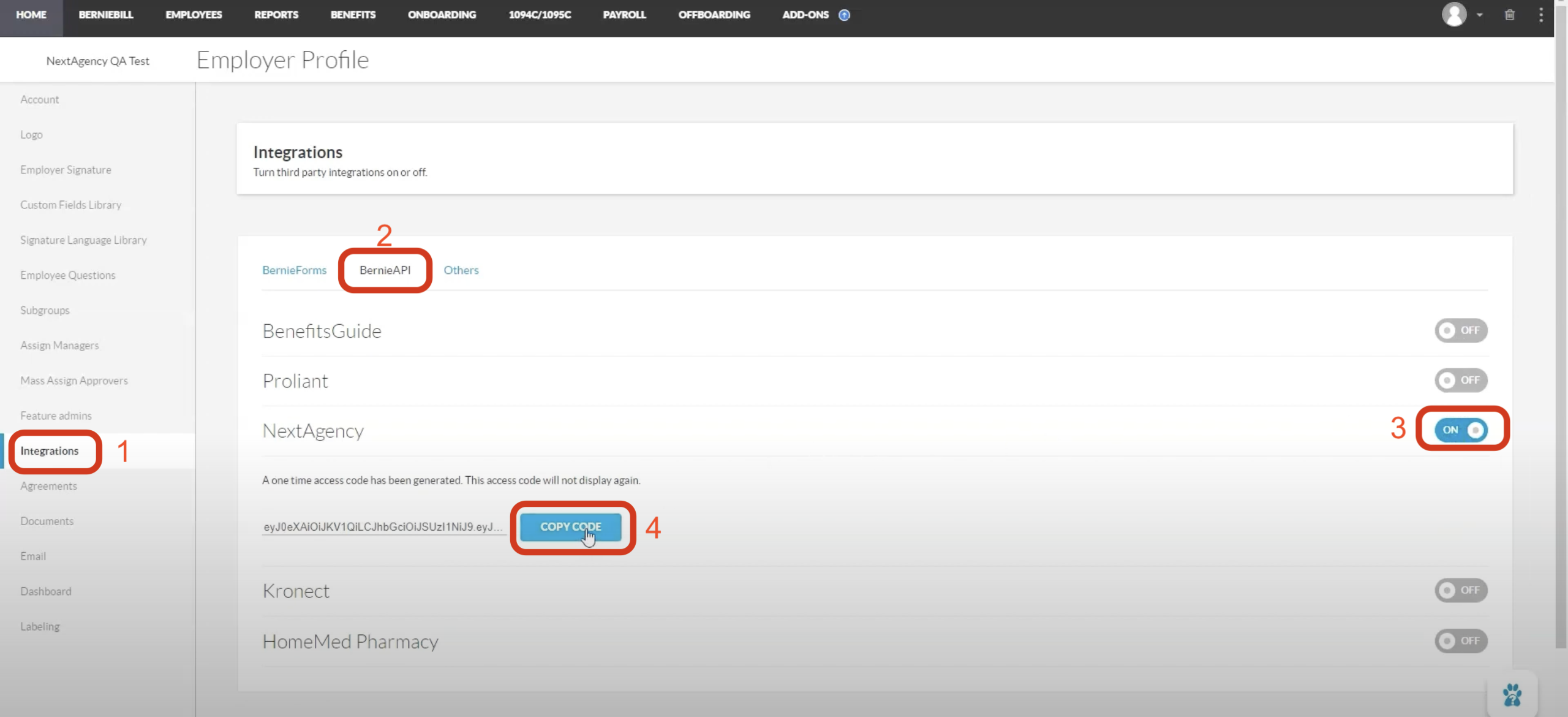Open the Benefits menu

353,15
